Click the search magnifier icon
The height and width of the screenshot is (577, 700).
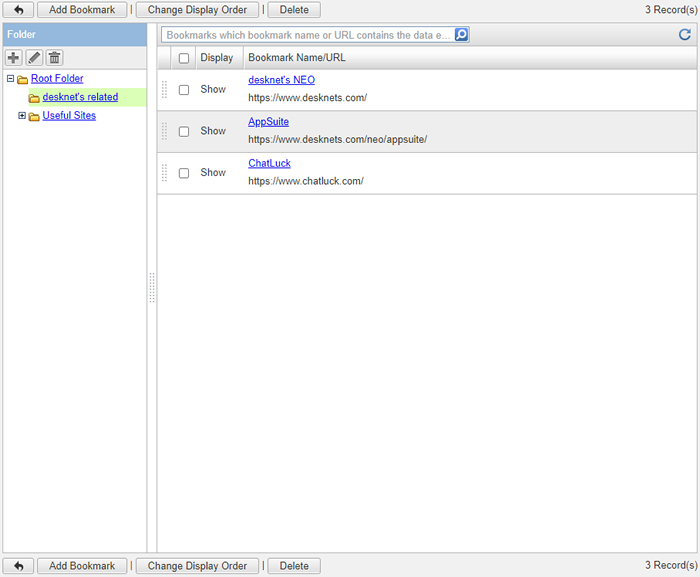click(462, 34)
